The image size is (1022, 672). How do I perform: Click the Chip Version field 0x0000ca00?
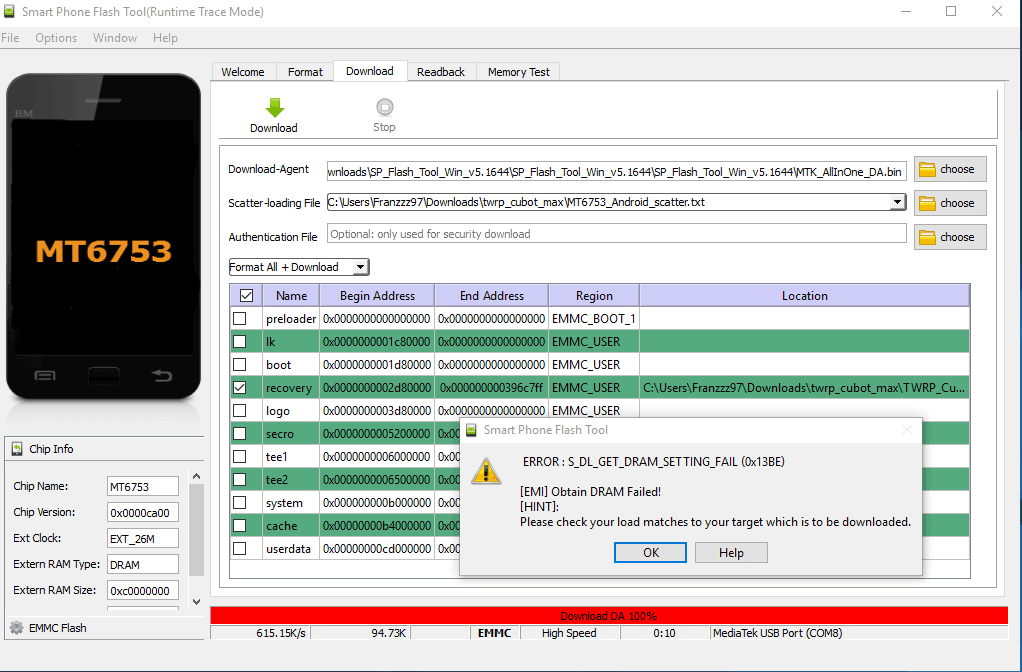[143, 513]
